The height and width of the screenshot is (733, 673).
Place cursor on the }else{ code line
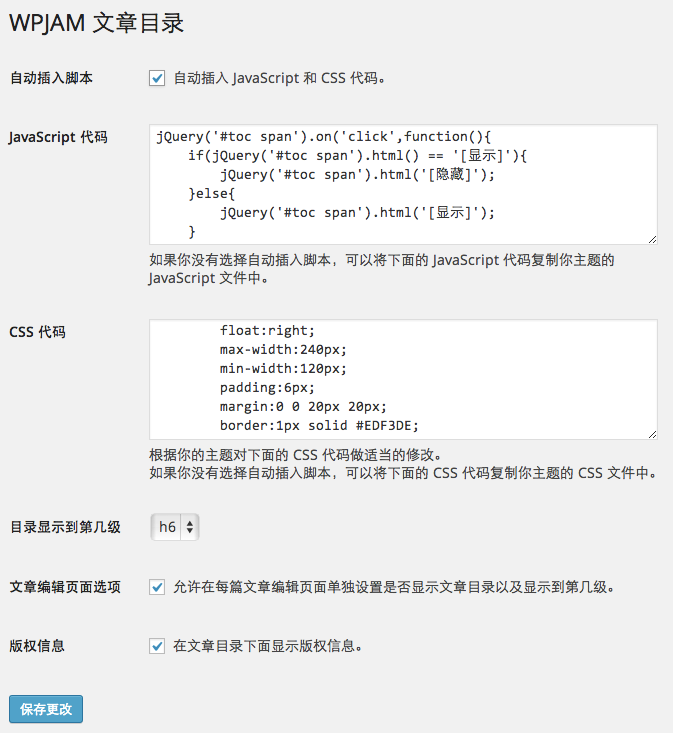211,194
